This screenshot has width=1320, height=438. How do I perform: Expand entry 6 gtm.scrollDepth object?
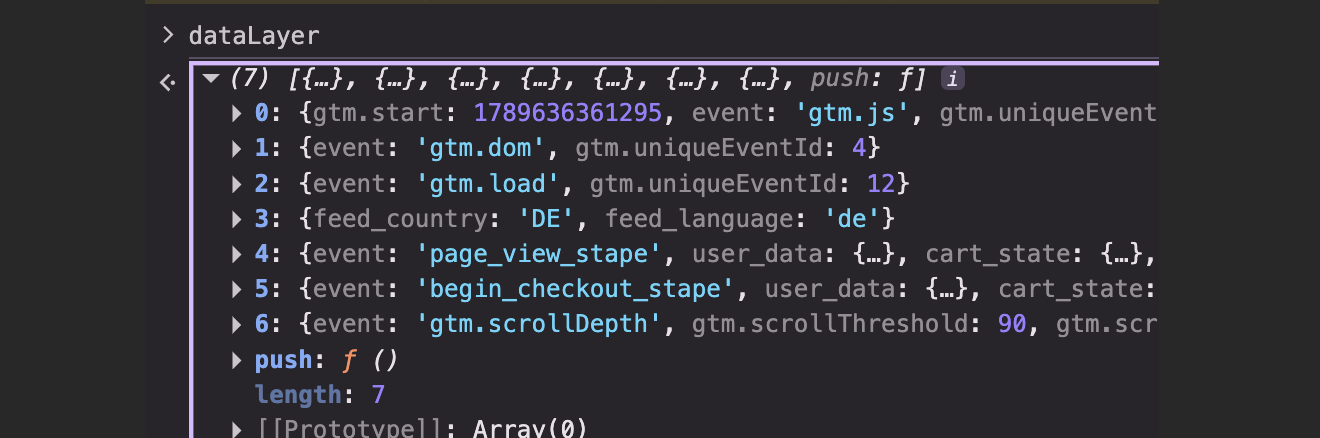point(237,324)
